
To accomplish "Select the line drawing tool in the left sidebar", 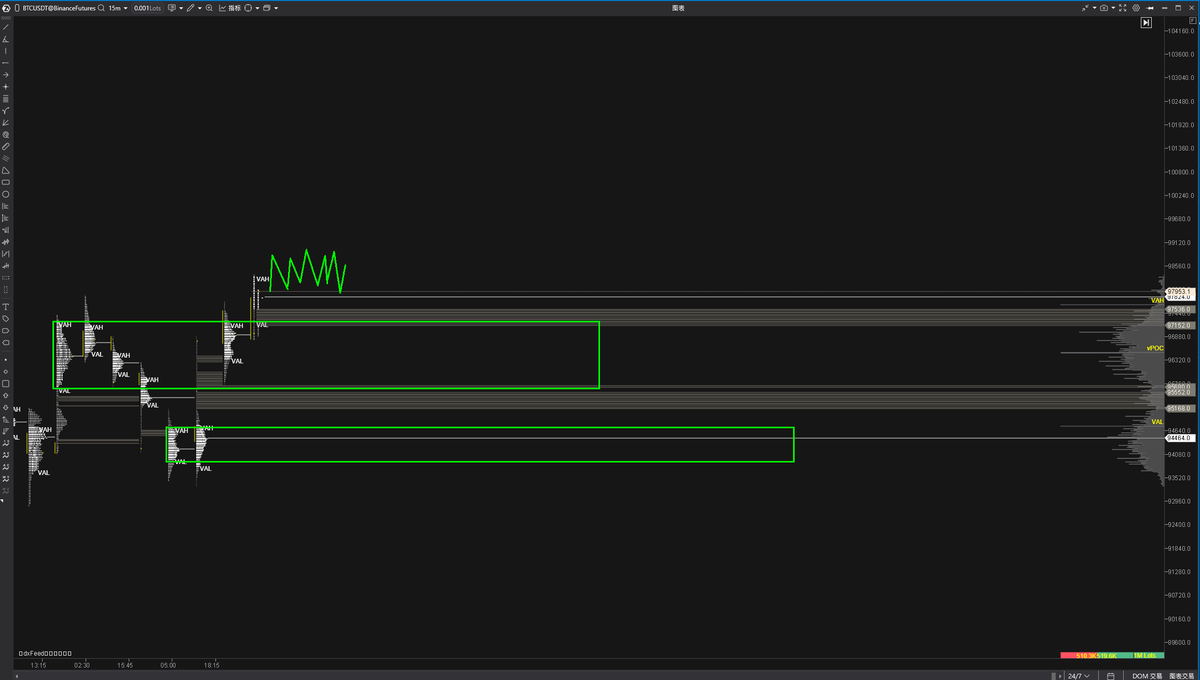I will [x=6, y=27].
